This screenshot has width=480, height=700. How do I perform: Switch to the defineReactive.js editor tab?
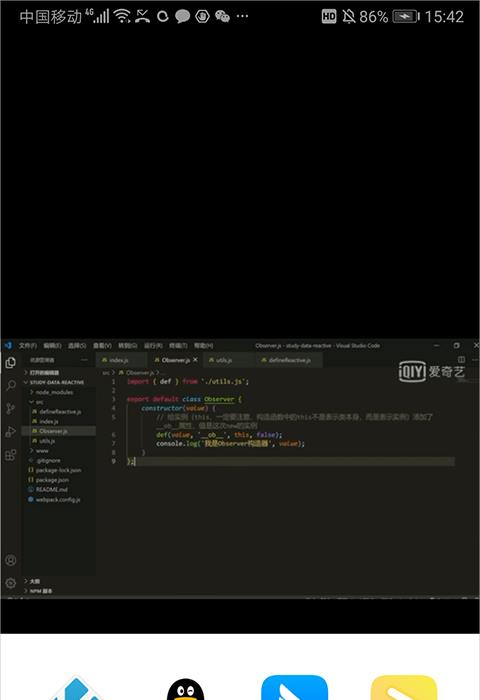(x=289, y=360)
